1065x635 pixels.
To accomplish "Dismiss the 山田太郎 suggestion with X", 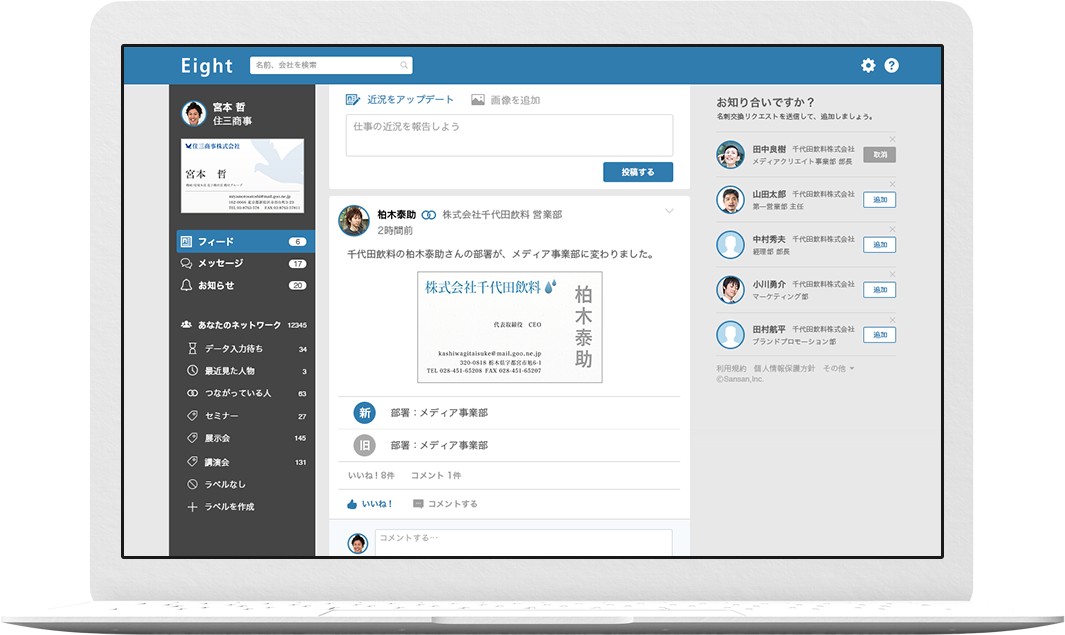I will pyautogui.click(x=892, y=184).
